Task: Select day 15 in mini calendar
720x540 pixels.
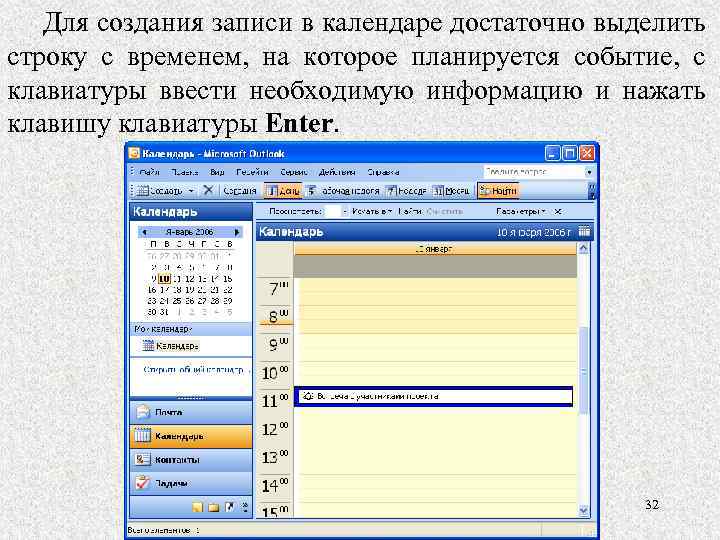Action: tap(227, 279)
